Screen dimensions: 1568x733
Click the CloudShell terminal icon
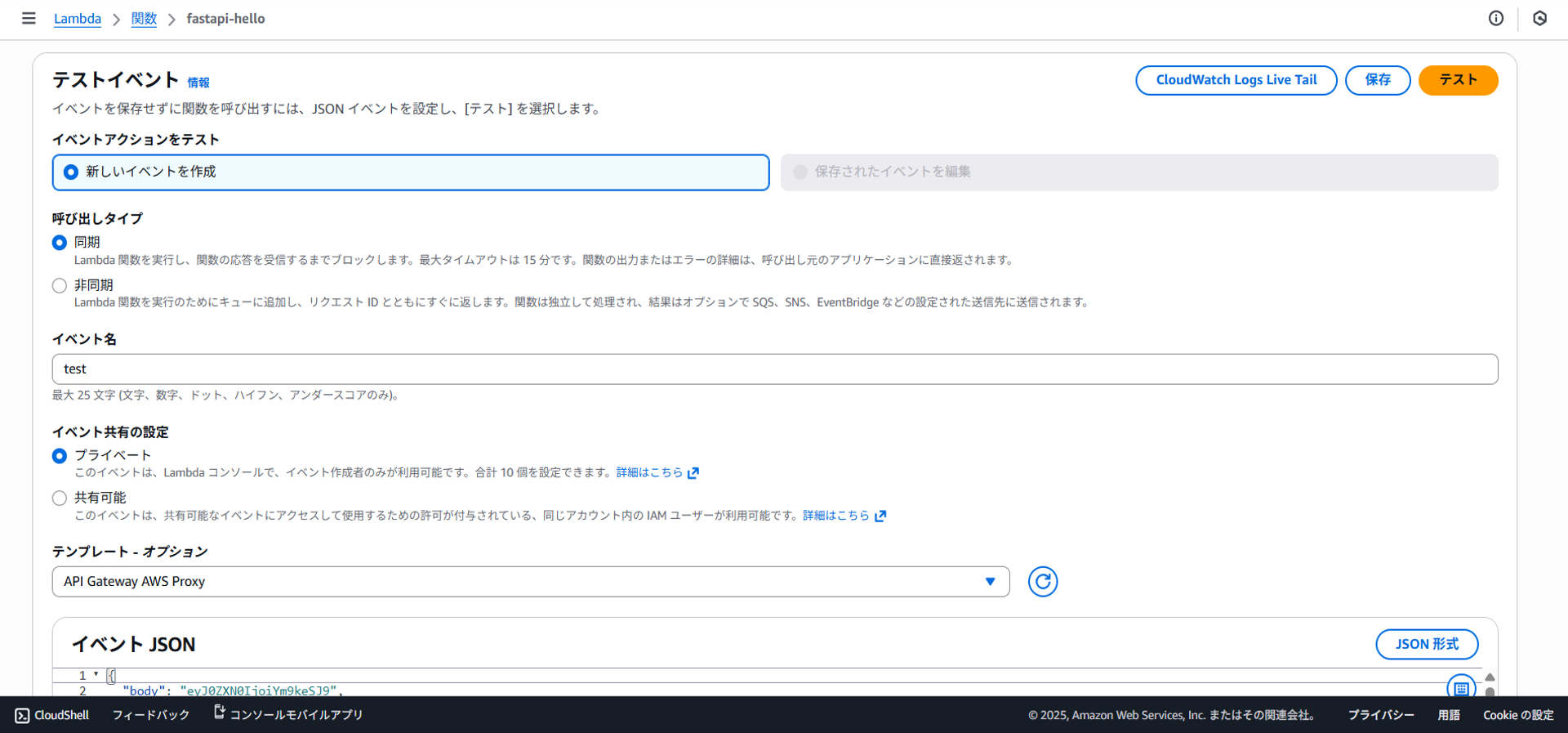tap(22, 716)
